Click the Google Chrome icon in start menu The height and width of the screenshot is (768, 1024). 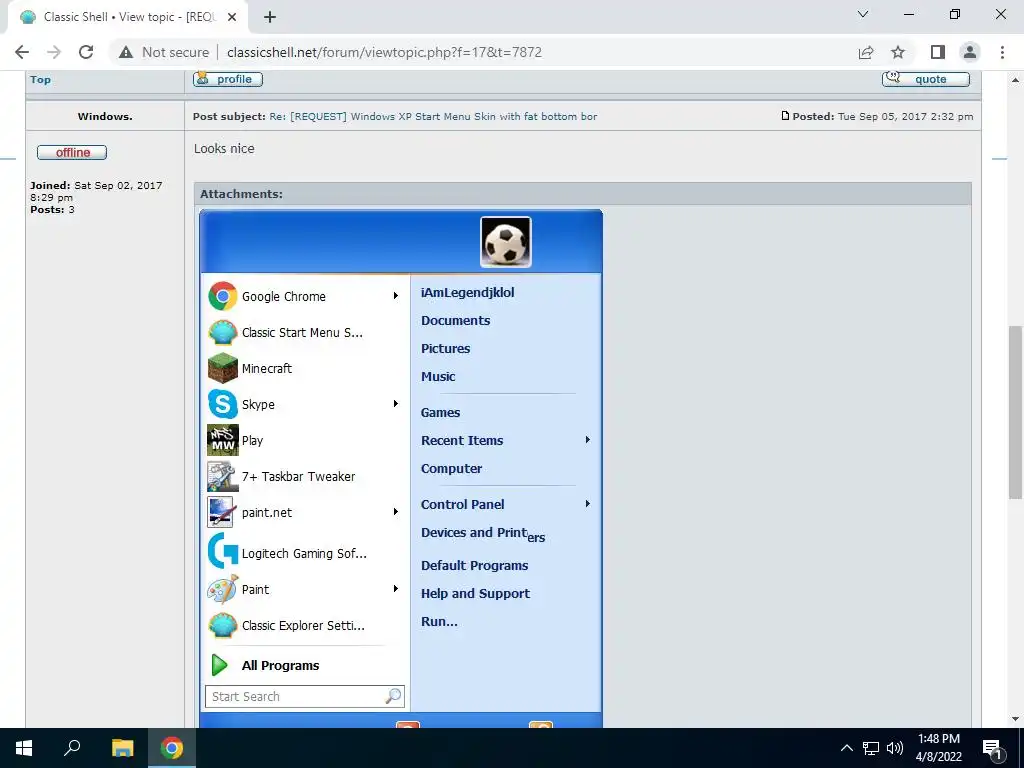point(223,296)
